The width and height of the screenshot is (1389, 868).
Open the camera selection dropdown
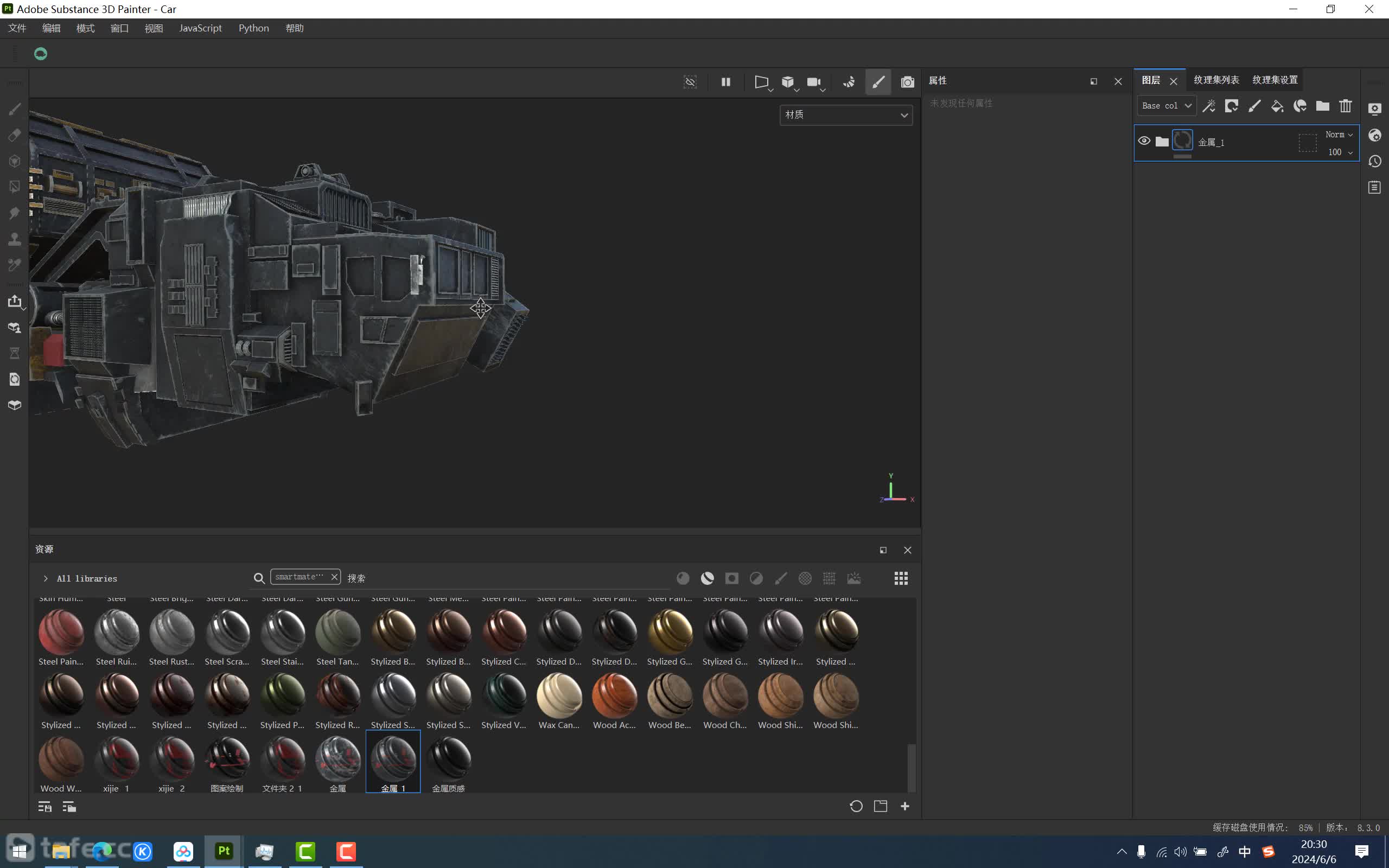click(815, 82)
